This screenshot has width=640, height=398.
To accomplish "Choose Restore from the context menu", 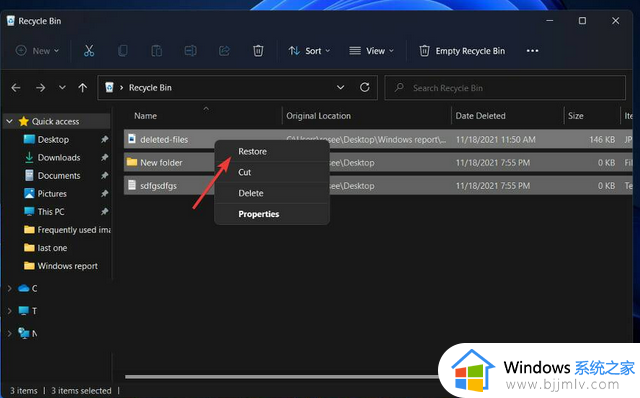I will (272, 151).
